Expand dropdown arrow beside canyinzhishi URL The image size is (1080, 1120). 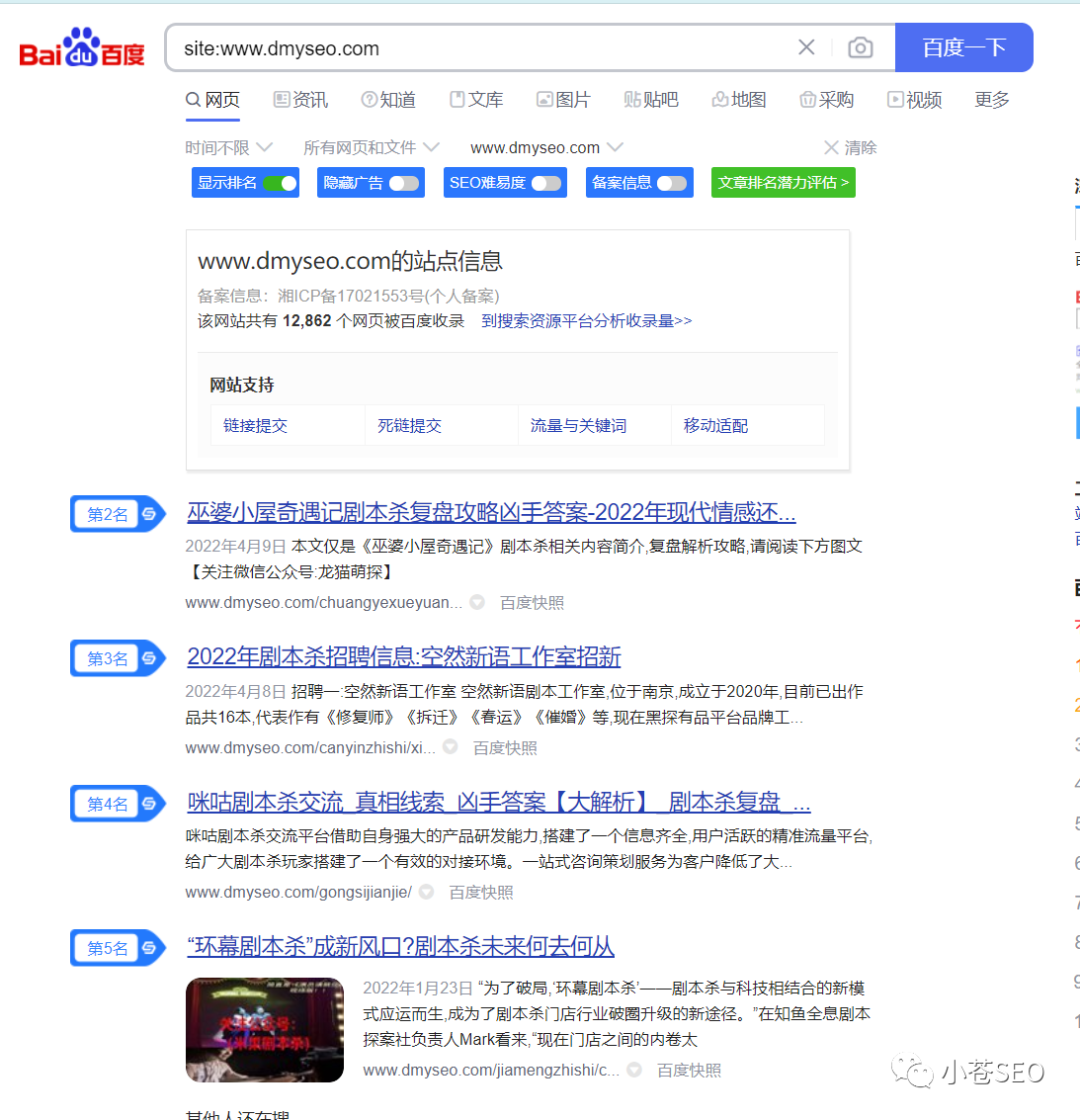[x=450, y=746]
